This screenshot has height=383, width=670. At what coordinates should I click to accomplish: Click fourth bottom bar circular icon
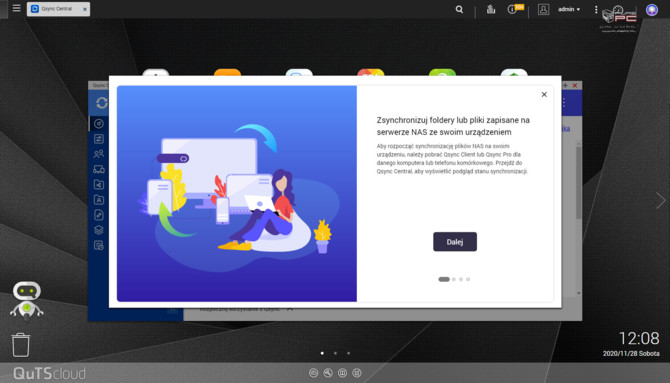357,373
